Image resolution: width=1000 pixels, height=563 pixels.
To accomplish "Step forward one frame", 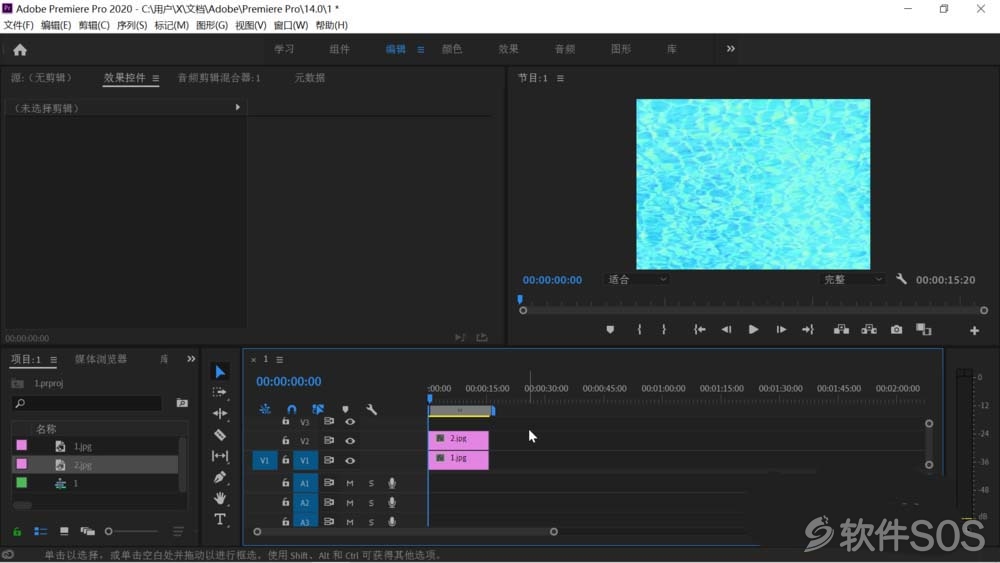I will point(781,330).
